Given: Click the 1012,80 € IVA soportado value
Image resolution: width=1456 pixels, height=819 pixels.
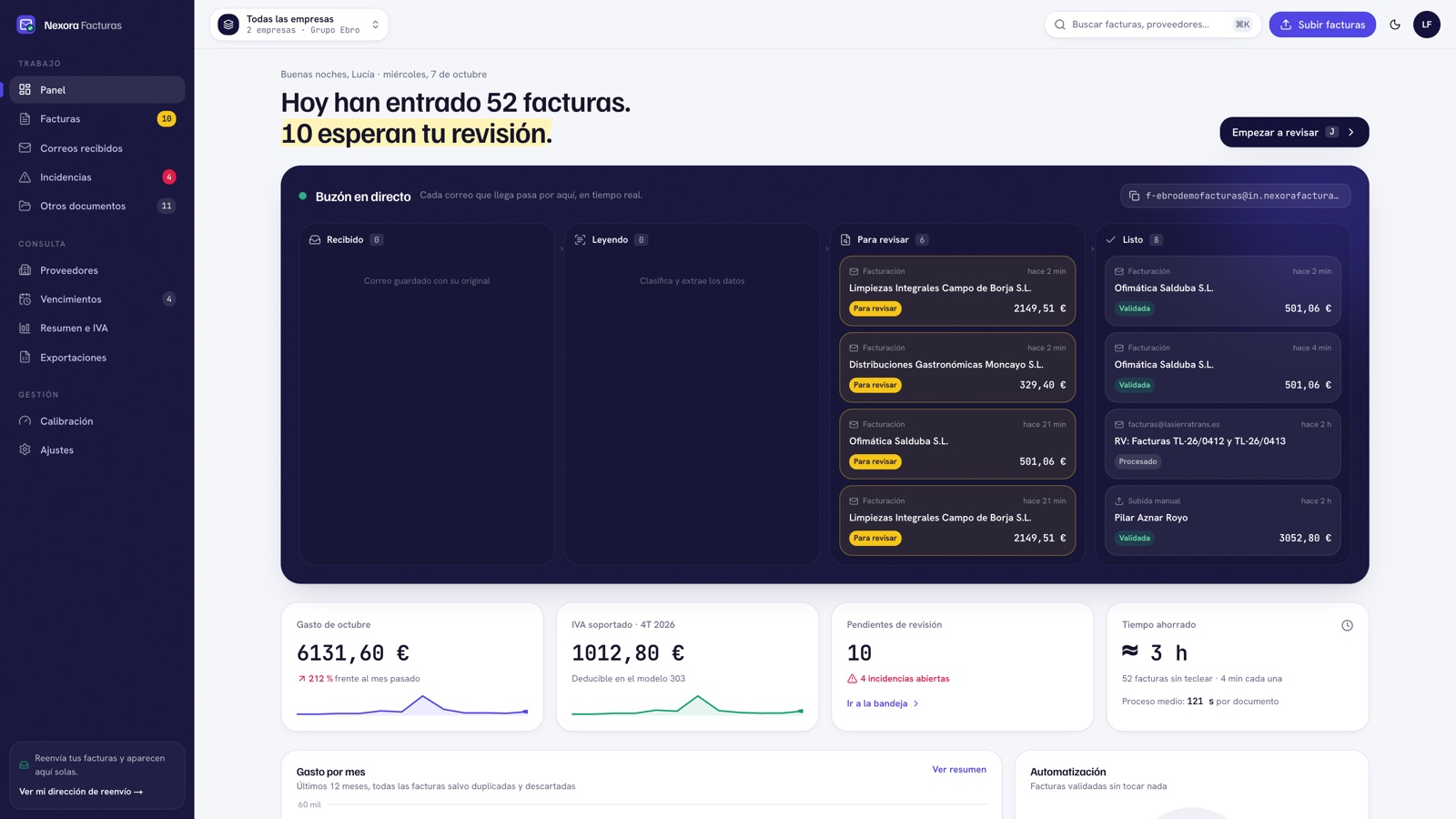Looking at the screenshot, I should pyautogui.click(x=628, y=653).
